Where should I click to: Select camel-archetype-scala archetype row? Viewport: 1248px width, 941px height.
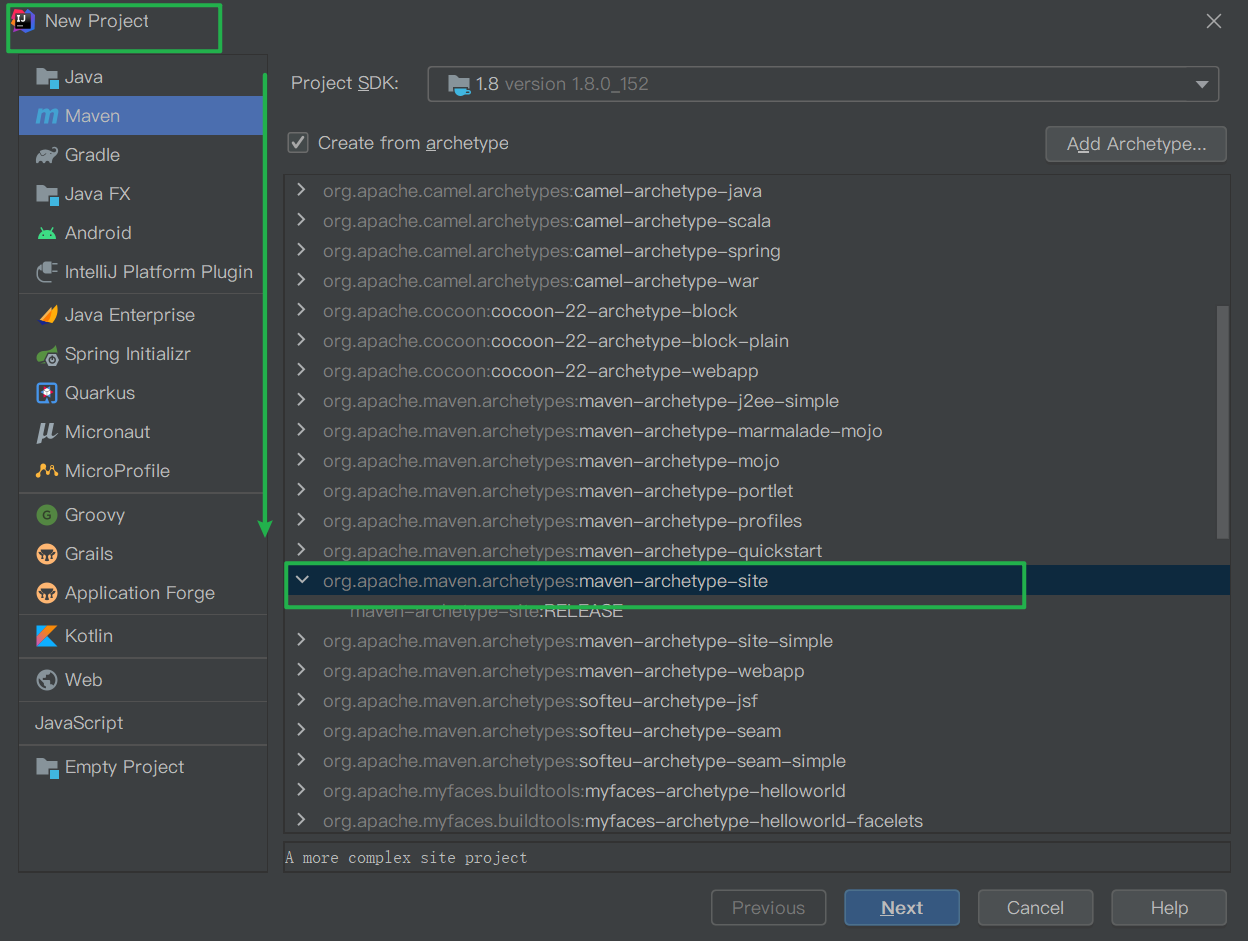[x=757, y=220]
